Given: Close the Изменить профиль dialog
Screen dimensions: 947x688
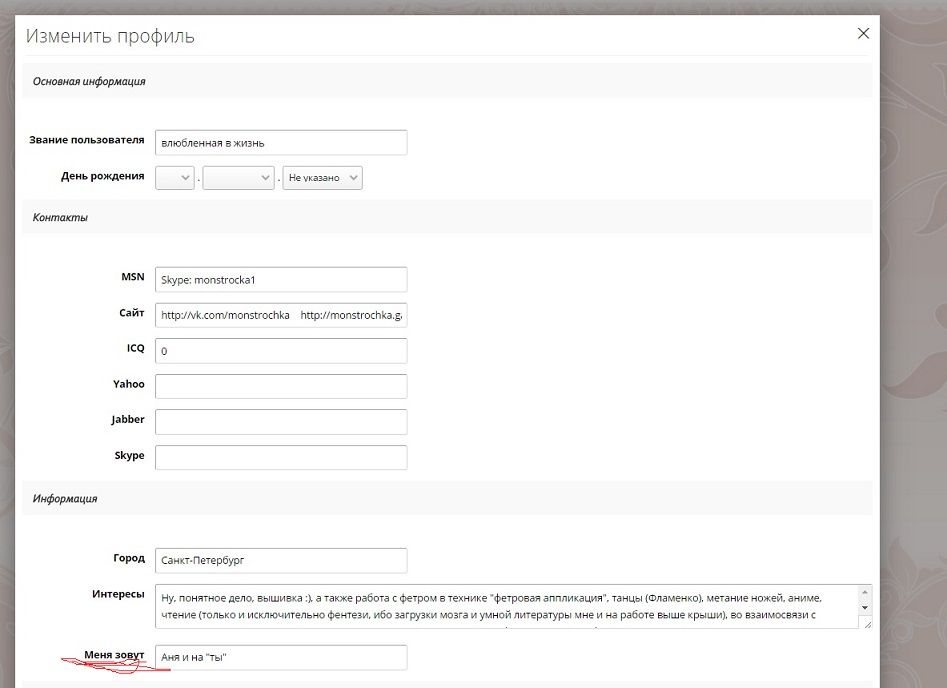Looking at the screenshot, I should (x=864, y=33).
